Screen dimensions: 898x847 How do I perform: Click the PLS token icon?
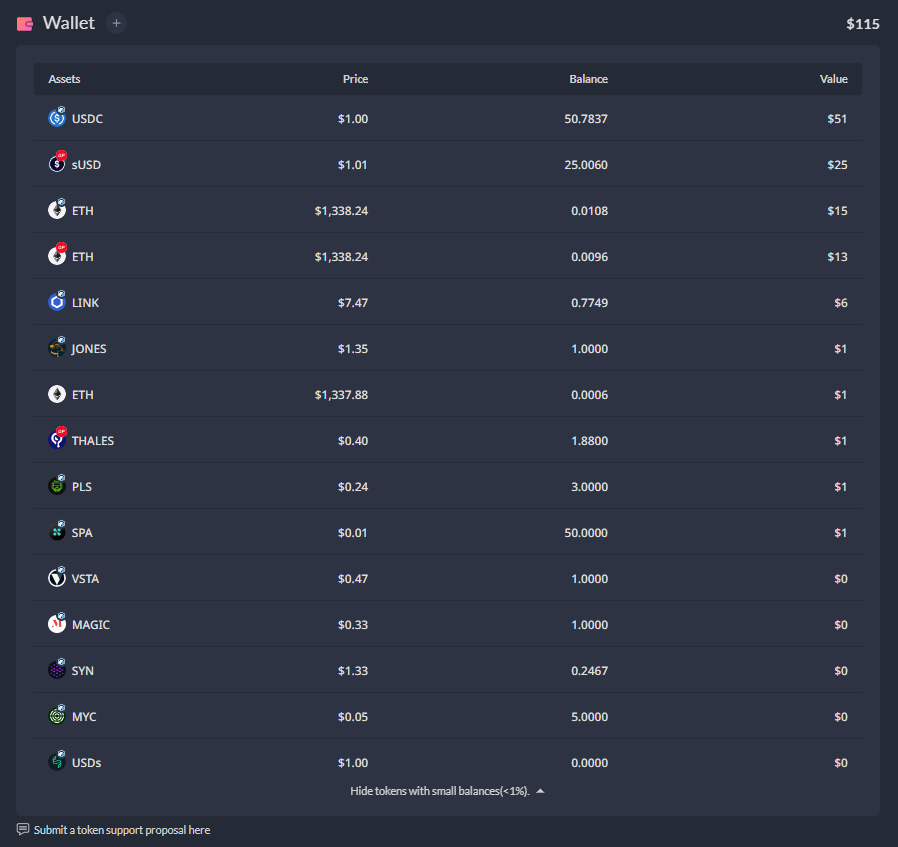tap(57, 486)
